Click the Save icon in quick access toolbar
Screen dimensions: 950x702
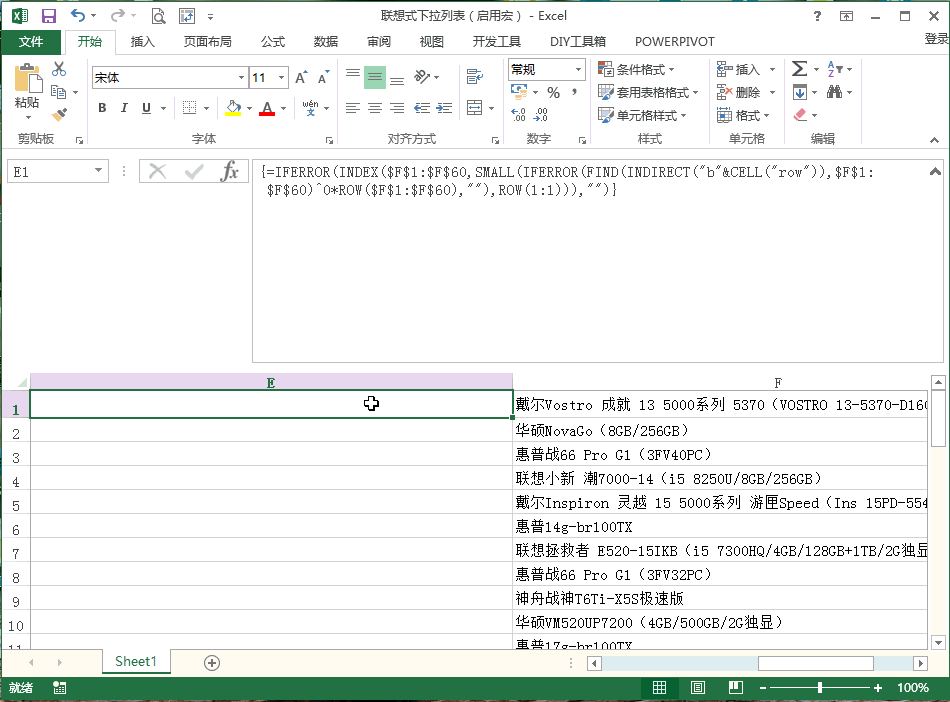pos(48,16)
